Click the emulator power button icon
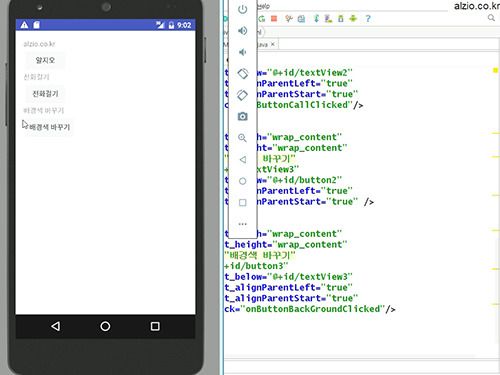This screenshot has height=375, width=500. [242, 9]
